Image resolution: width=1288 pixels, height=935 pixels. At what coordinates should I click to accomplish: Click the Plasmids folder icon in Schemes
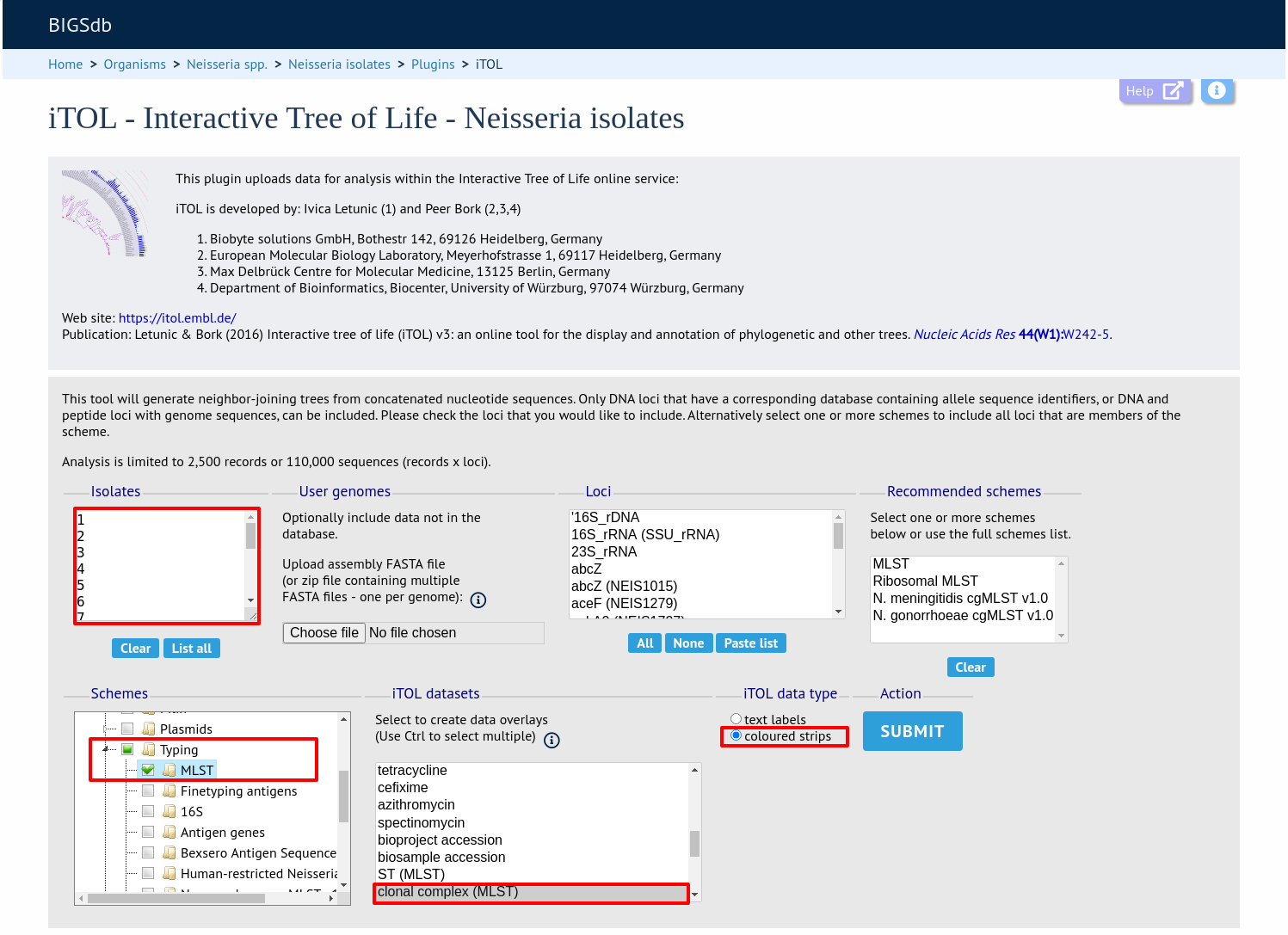(149, 729)
